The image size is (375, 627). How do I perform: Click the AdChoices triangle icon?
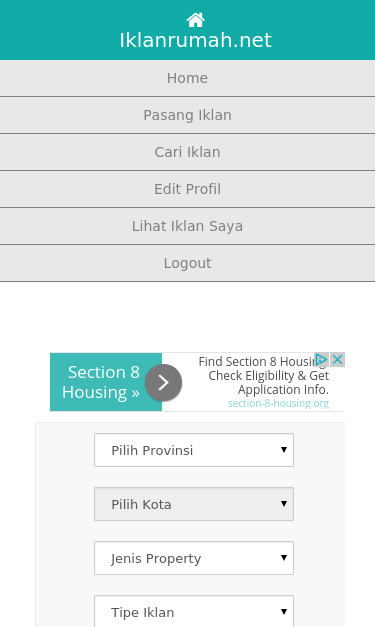[321, 359]
